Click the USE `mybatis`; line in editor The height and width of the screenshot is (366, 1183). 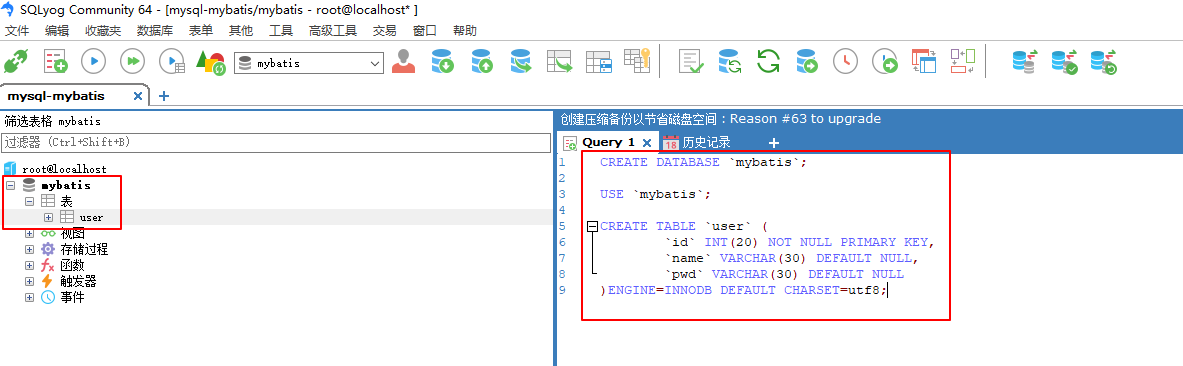[655, 195]
